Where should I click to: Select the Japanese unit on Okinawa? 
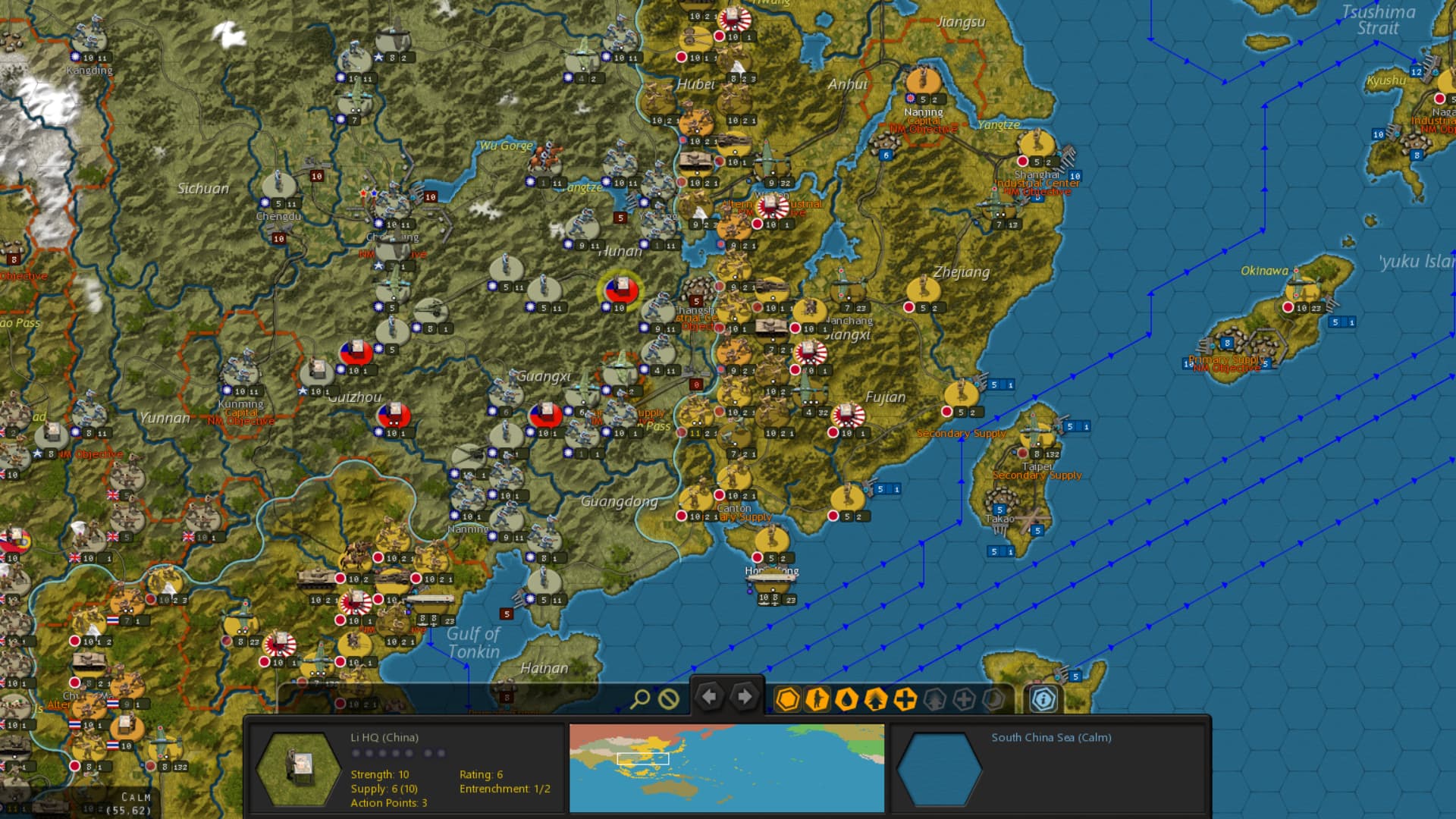[1303, 289]
